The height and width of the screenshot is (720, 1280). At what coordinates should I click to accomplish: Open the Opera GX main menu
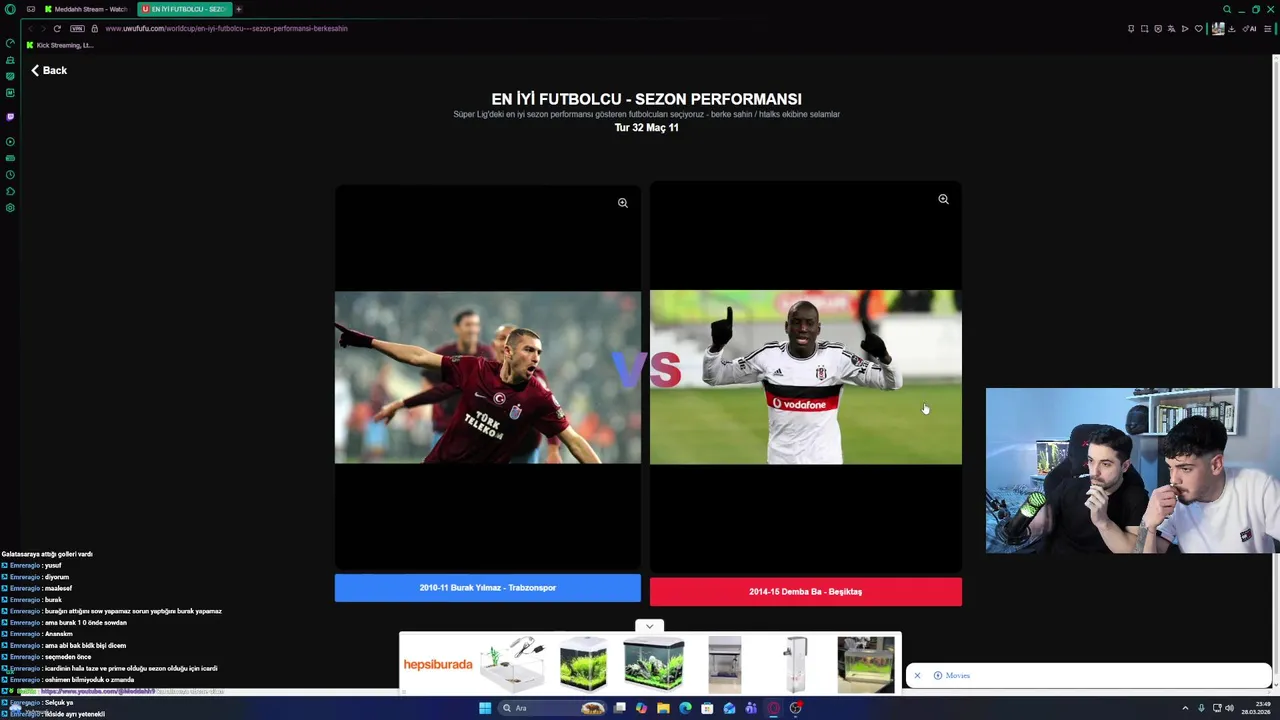point(10,9)
